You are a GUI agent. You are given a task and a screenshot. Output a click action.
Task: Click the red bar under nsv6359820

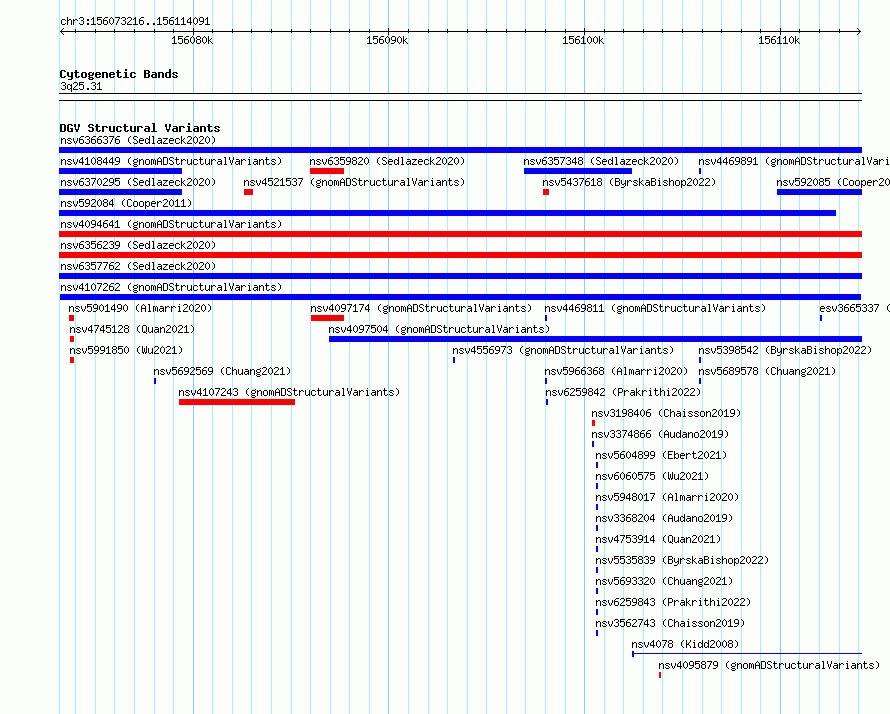pos(327,171)
